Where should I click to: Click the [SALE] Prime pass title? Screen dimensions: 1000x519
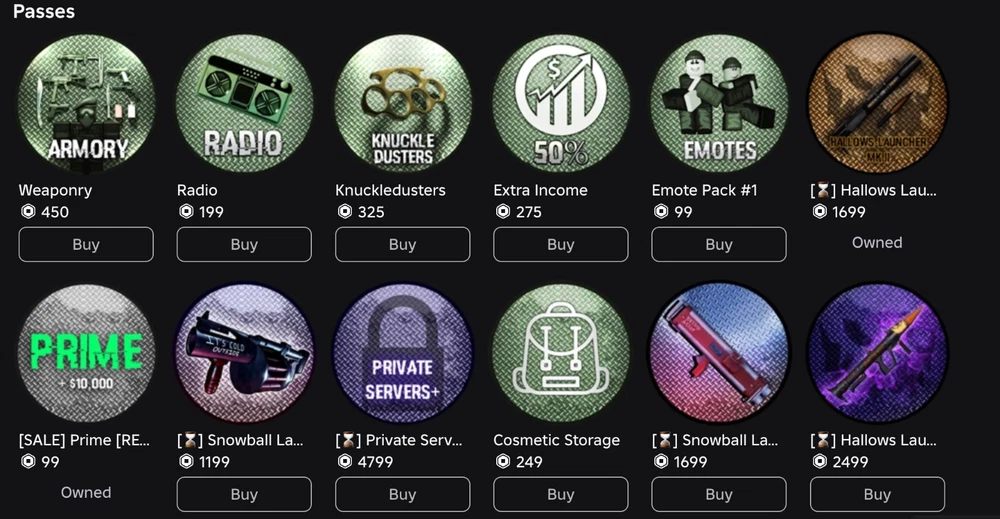84,440
